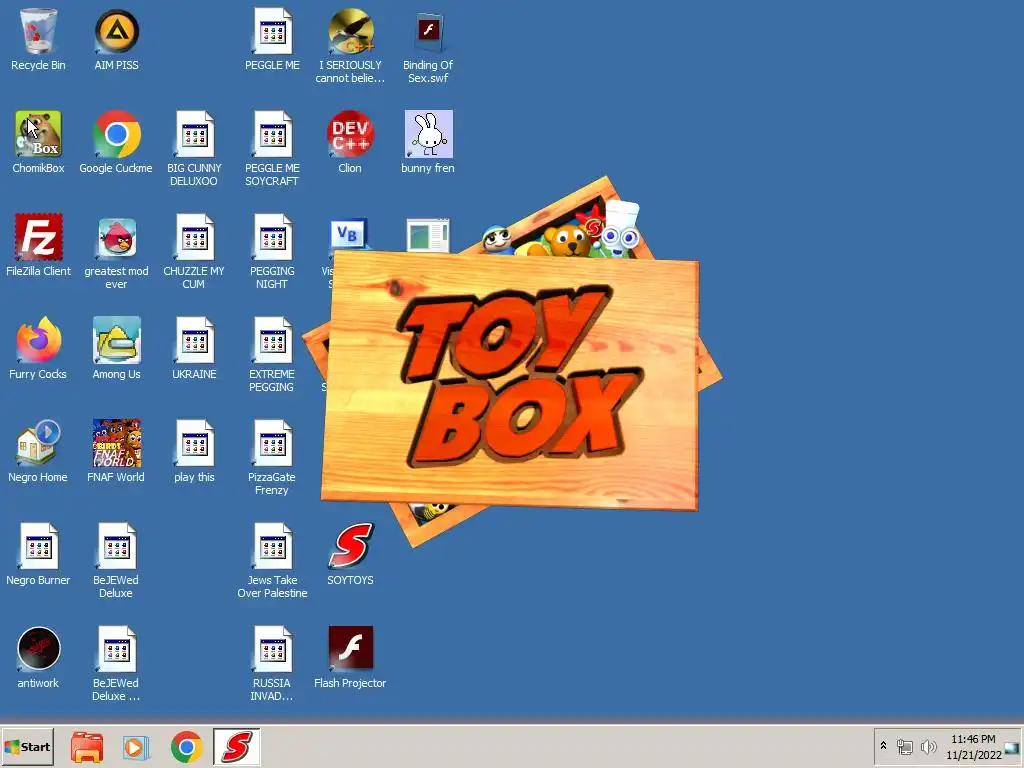Select the antiwork desktop icon
Viewport: 1024px width, 768px height.
tap(38, 648)
